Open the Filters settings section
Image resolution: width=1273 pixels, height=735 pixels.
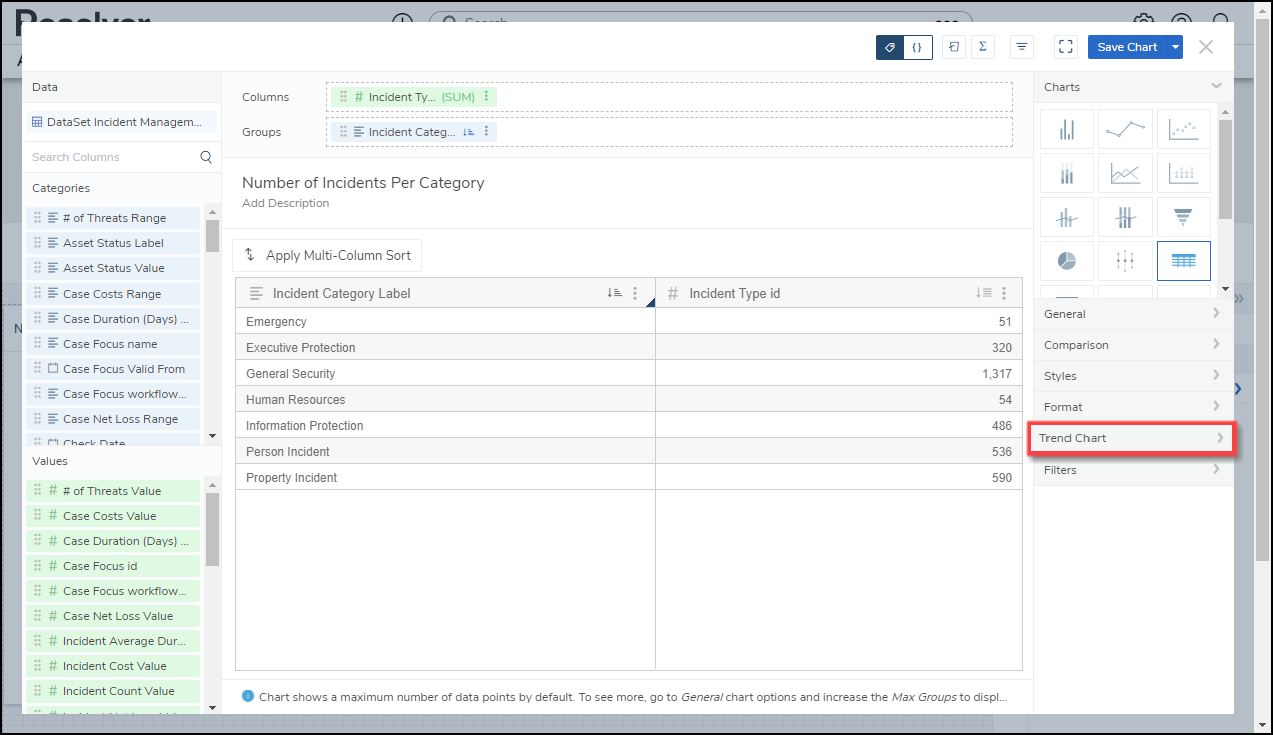[x=1131, y=470]
